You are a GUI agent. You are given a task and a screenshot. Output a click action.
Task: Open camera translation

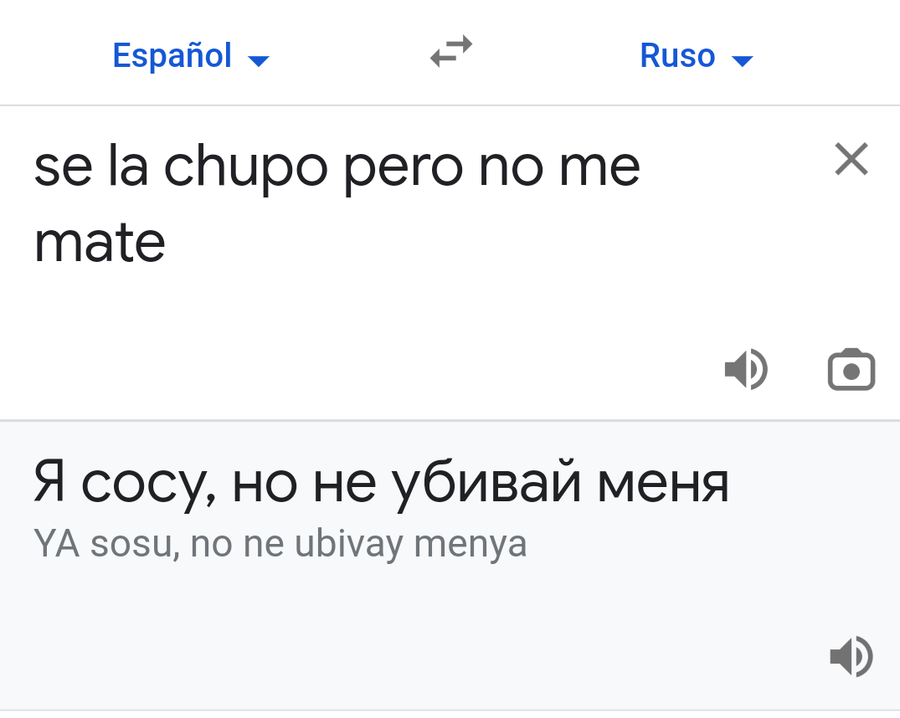(851, 370)
